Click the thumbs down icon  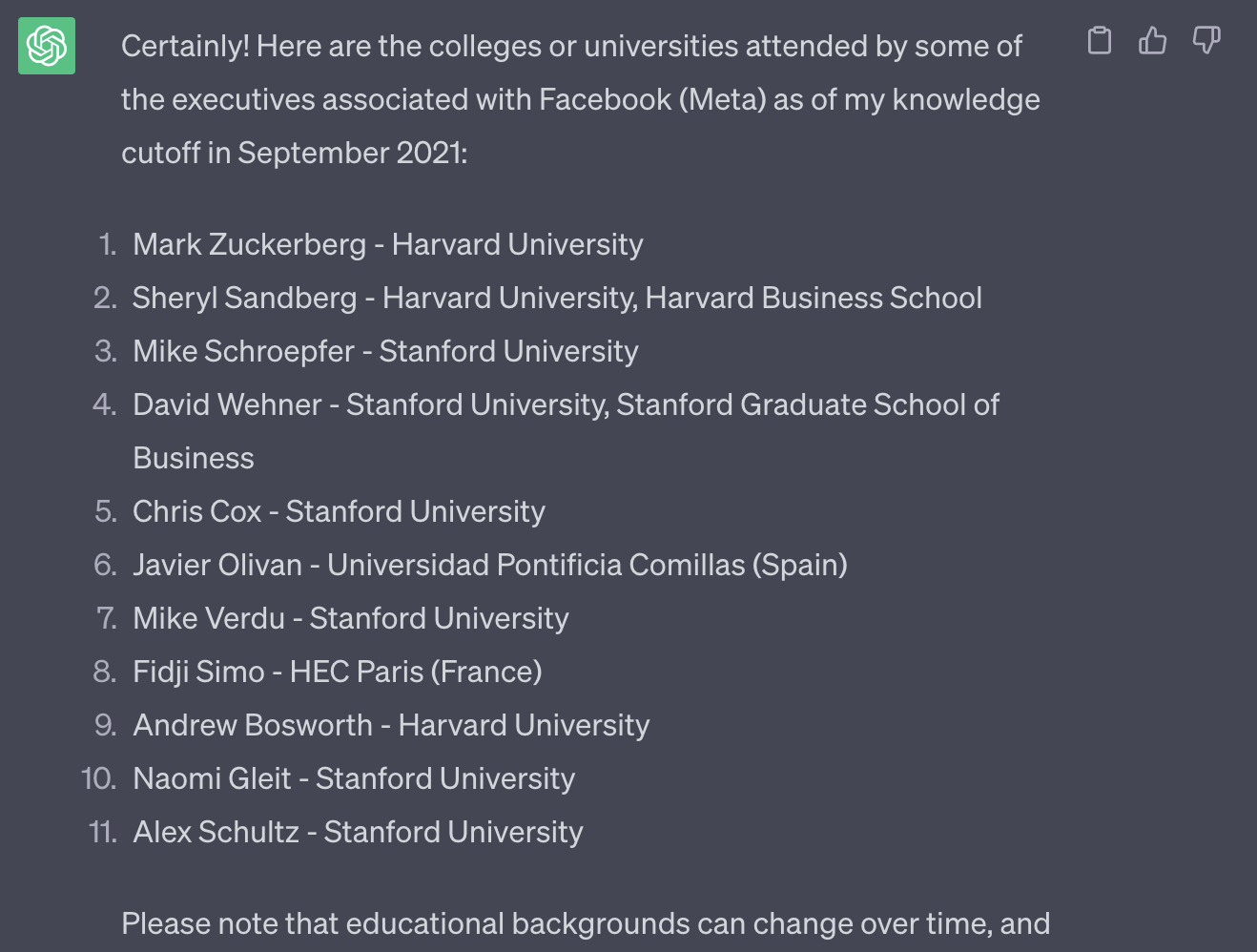pyautogui.click(x=1206, y=40)
